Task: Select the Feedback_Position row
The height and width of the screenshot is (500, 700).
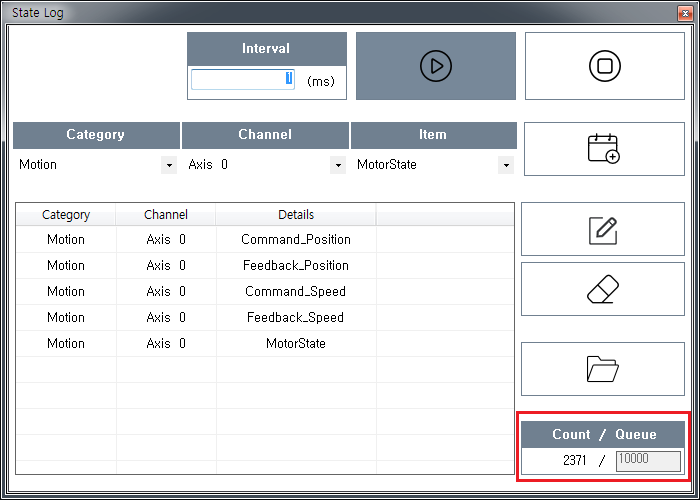Action: (295, 266)
